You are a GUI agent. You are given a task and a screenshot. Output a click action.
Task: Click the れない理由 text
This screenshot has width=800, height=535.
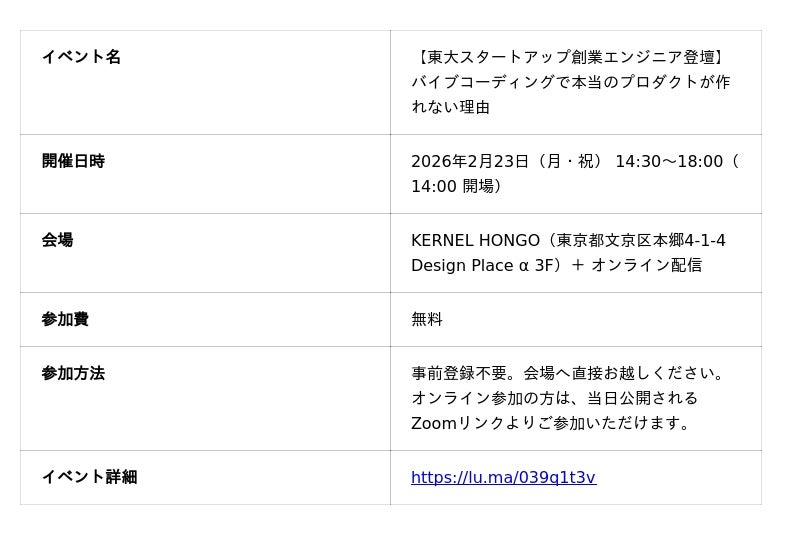[x=450, y=107]
